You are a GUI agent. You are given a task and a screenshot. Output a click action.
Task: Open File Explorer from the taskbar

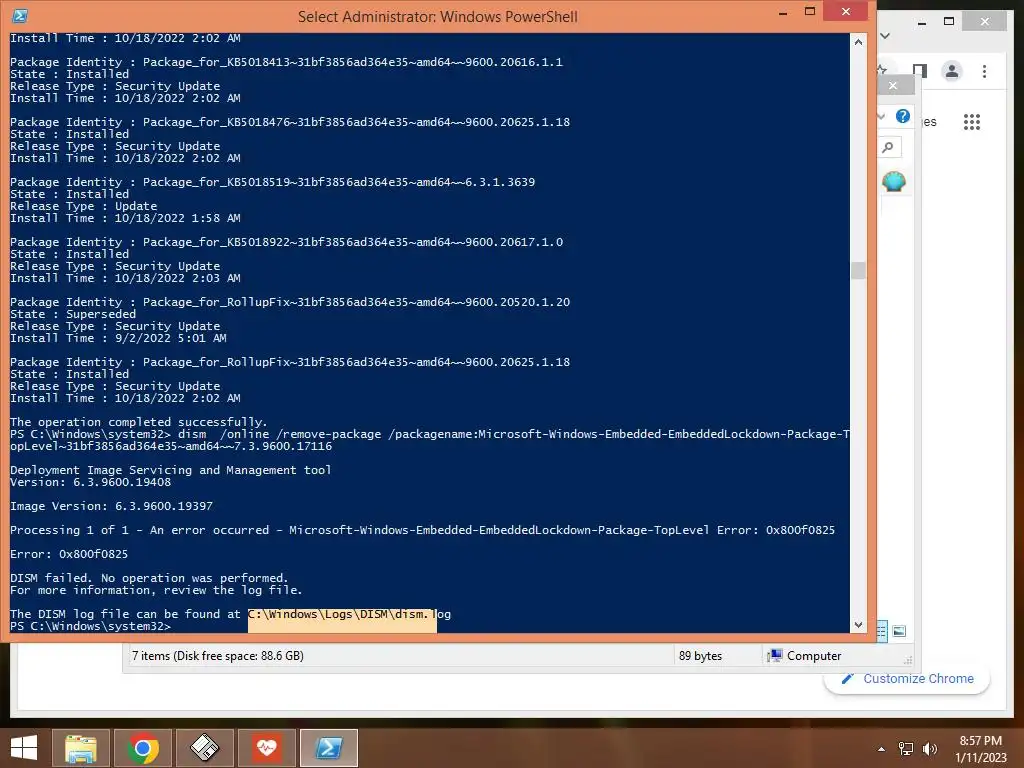coord(81,748)
